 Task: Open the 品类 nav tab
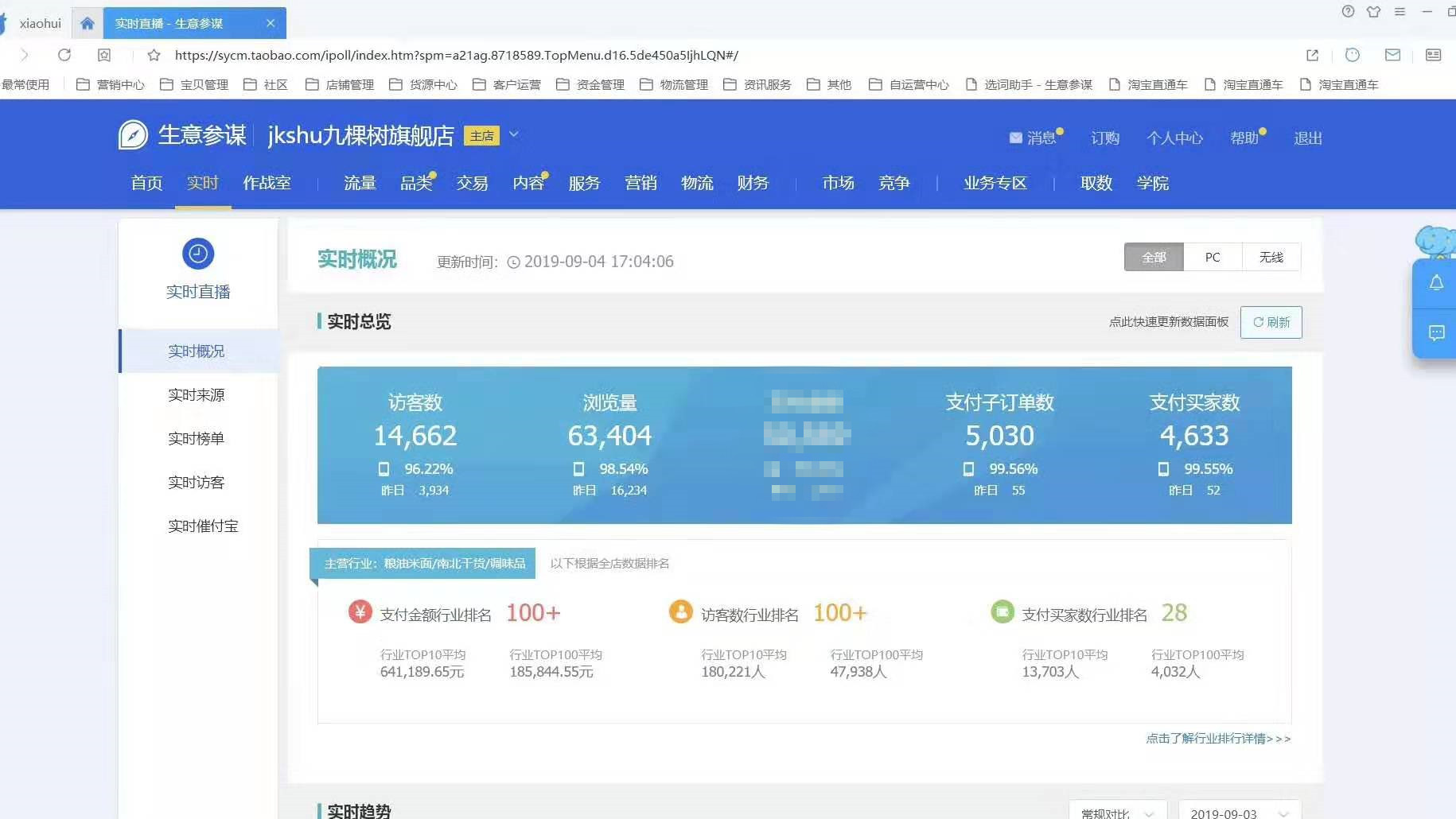coord(416,183)
